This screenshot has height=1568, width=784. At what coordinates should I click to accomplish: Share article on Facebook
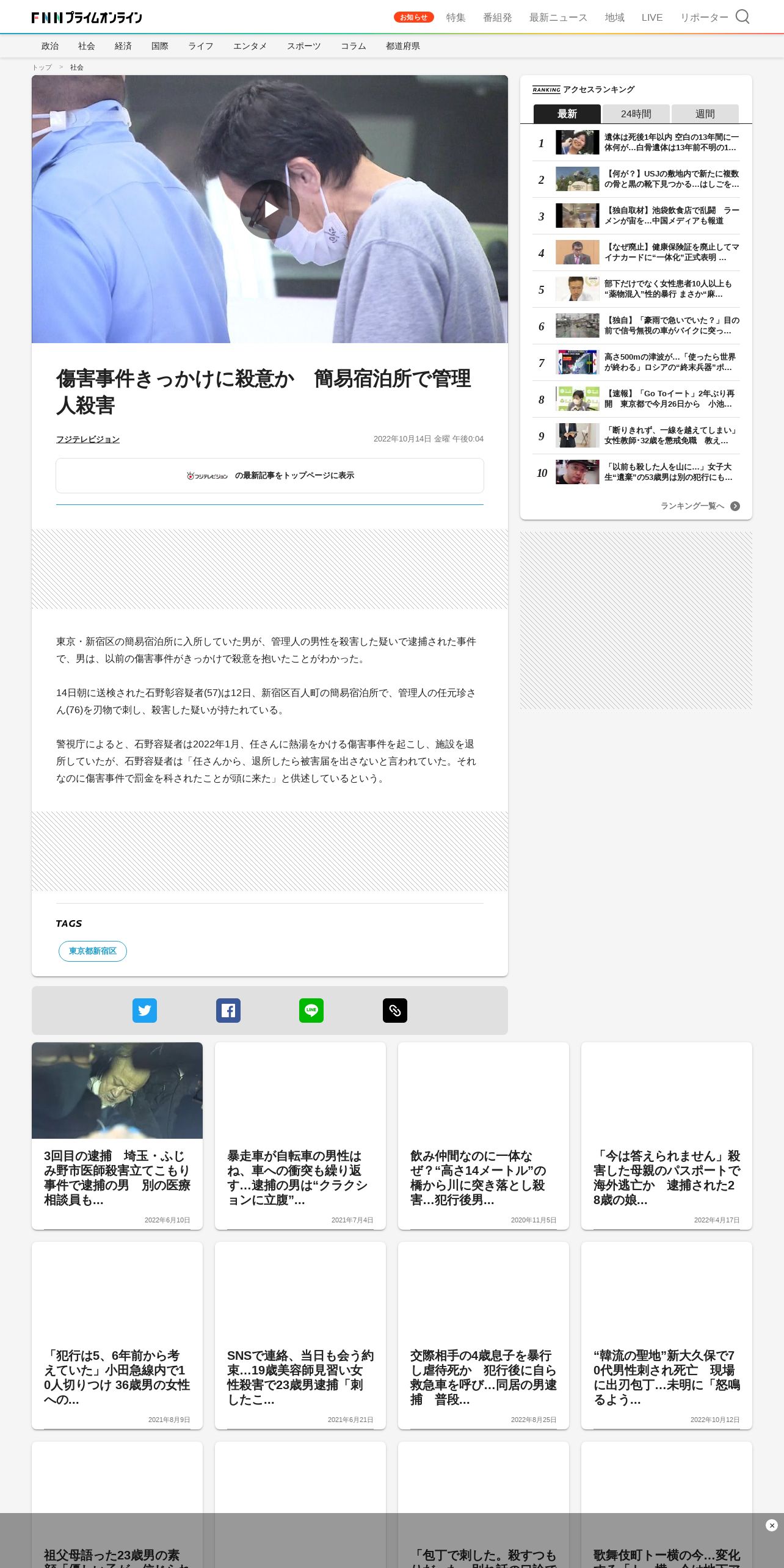tap(228, 1011)
